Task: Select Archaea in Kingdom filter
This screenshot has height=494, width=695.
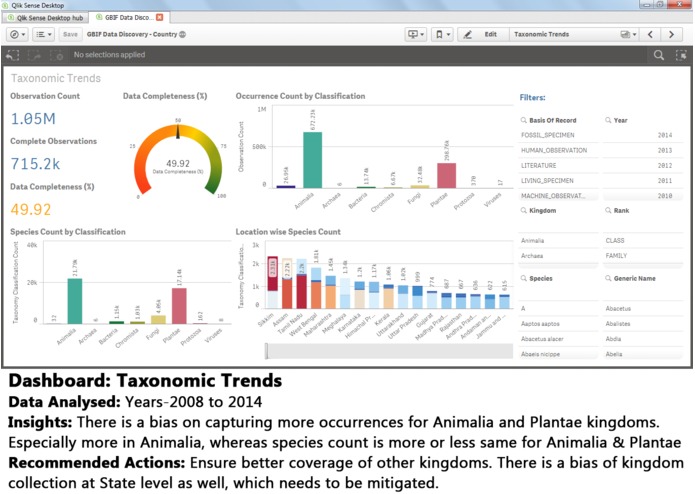Action: (558, 256)
